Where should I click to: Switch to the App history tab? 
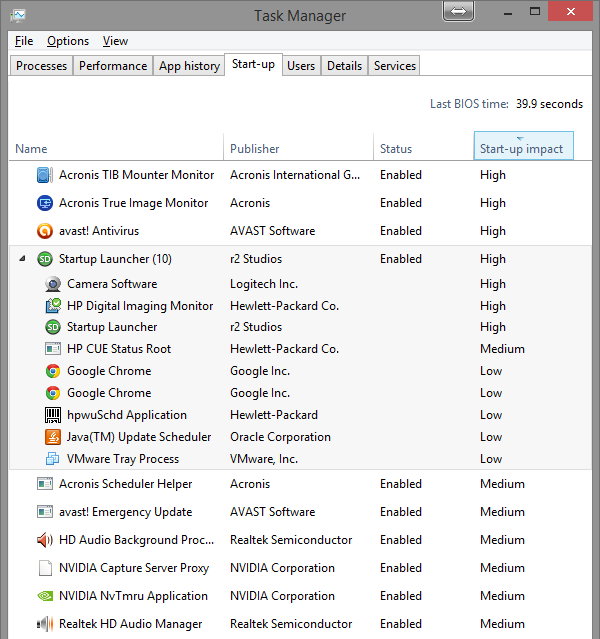189,66
